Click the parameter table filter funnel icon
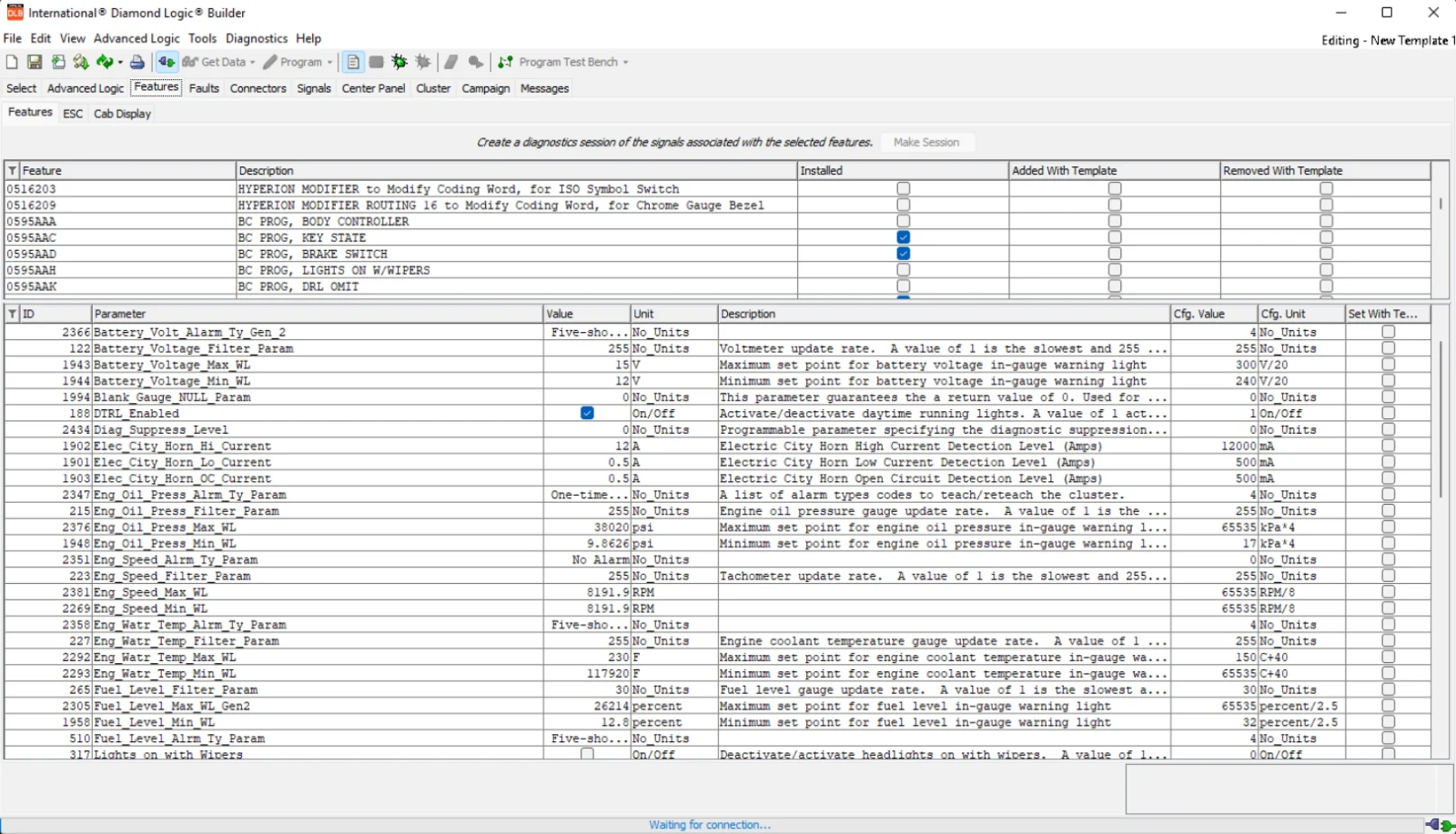Screen dimensions: 1456x834 pos(12,314)
